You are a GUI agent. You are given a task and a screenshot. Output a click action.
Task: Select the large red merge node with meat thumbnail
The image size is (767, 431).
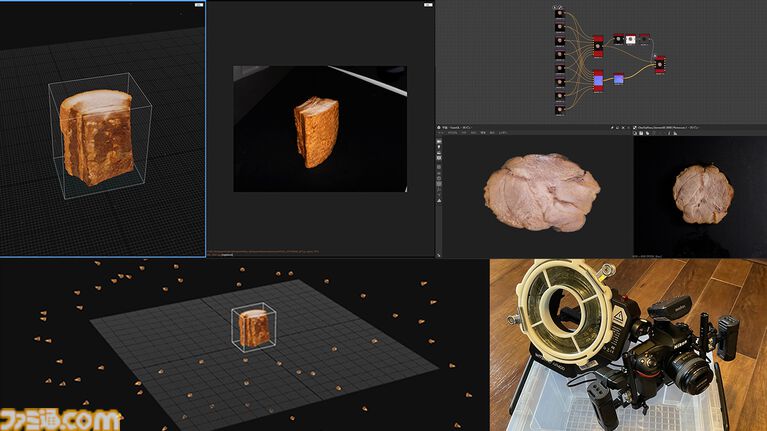pyautogui.click(x=598, y=46)
